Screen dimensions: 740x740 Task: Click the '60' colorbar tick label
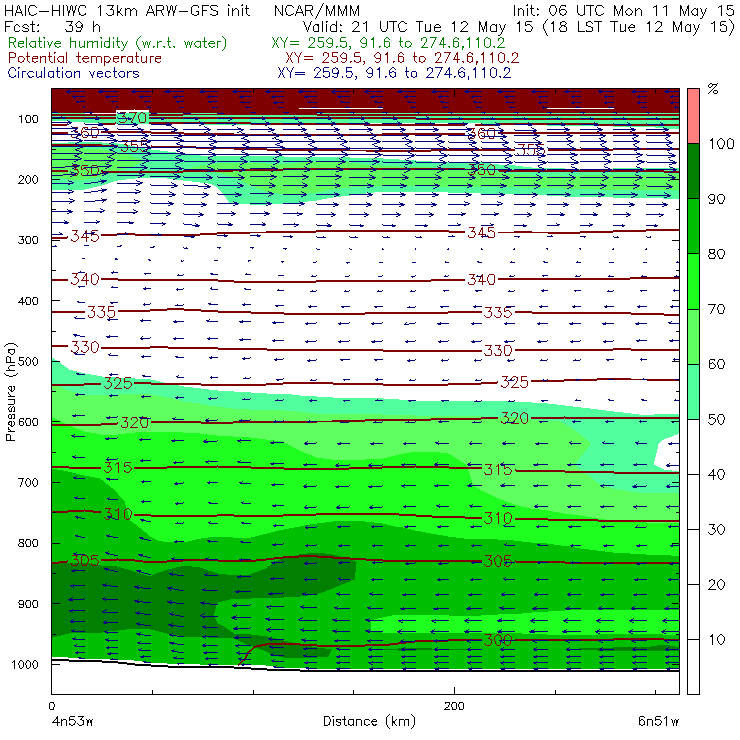coord(716,364)
